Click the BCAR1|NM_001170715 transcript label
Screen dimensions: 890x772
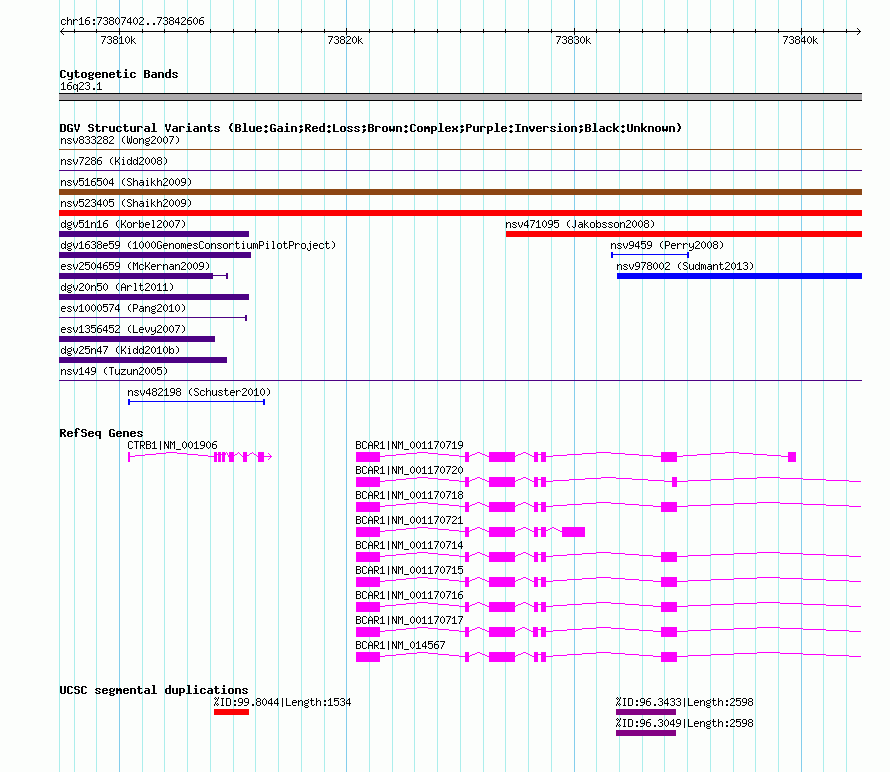[x=409, y=570]
